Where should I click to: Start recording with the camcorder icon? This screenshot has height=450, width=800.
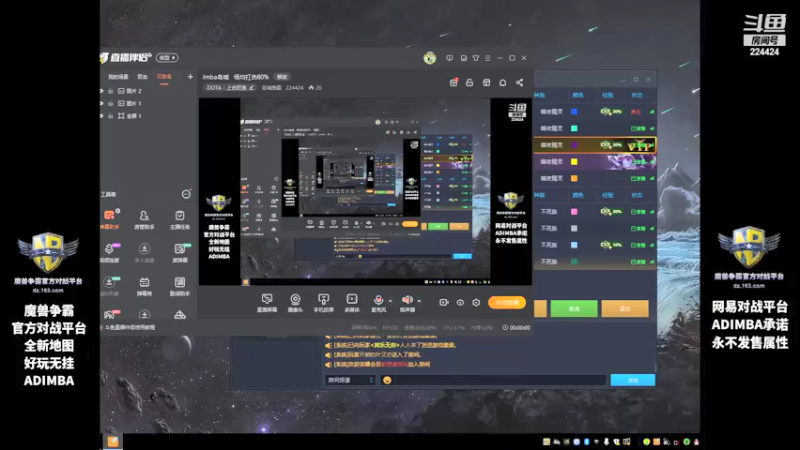point(443,303)
